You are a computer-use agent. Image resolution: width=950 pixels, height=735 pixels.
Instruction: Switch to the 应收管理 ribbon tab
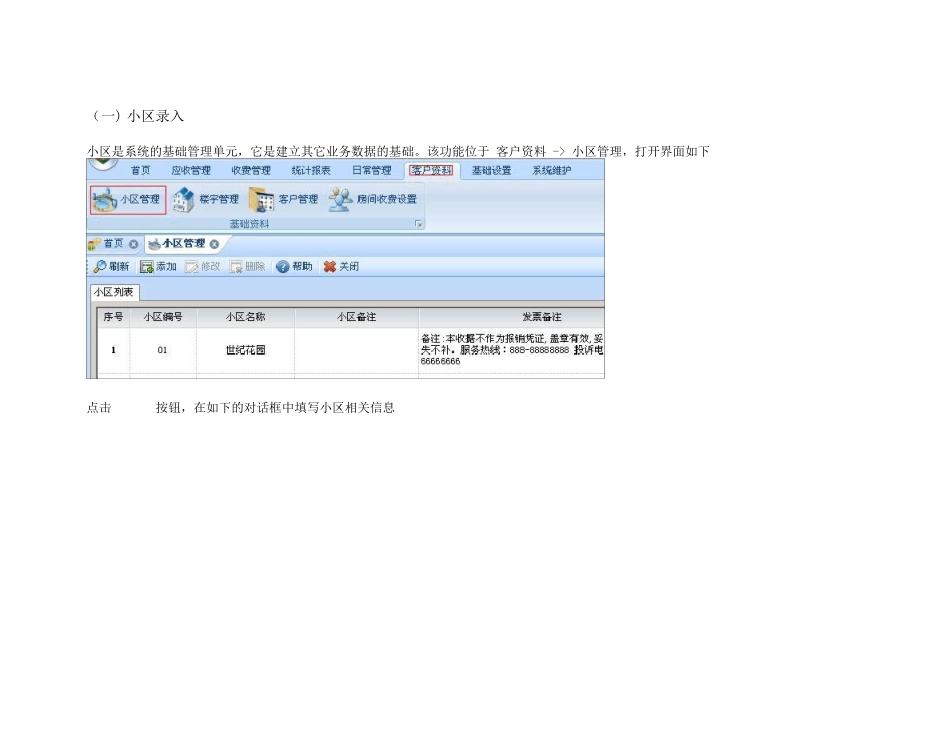coord(191,171)
